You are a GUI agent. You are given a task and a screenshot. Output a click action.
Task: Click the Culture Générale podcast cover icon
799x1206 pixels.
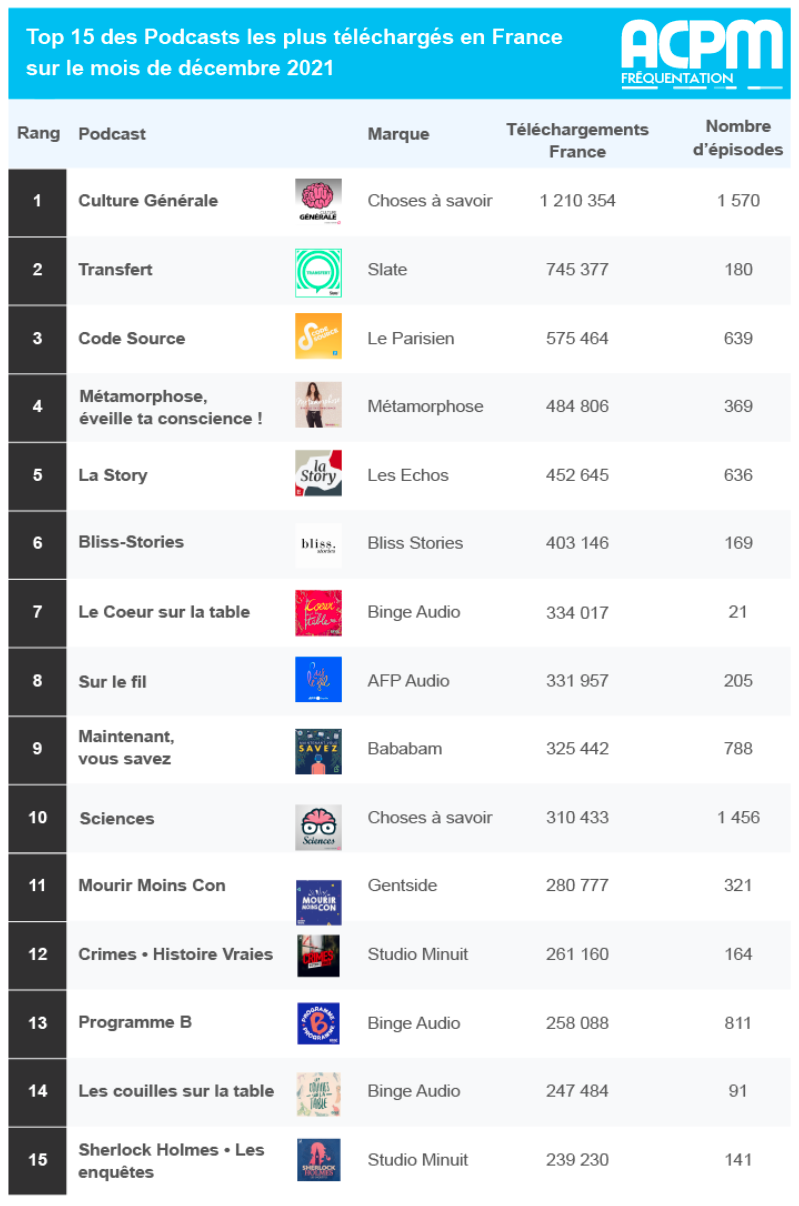[318, 201]
